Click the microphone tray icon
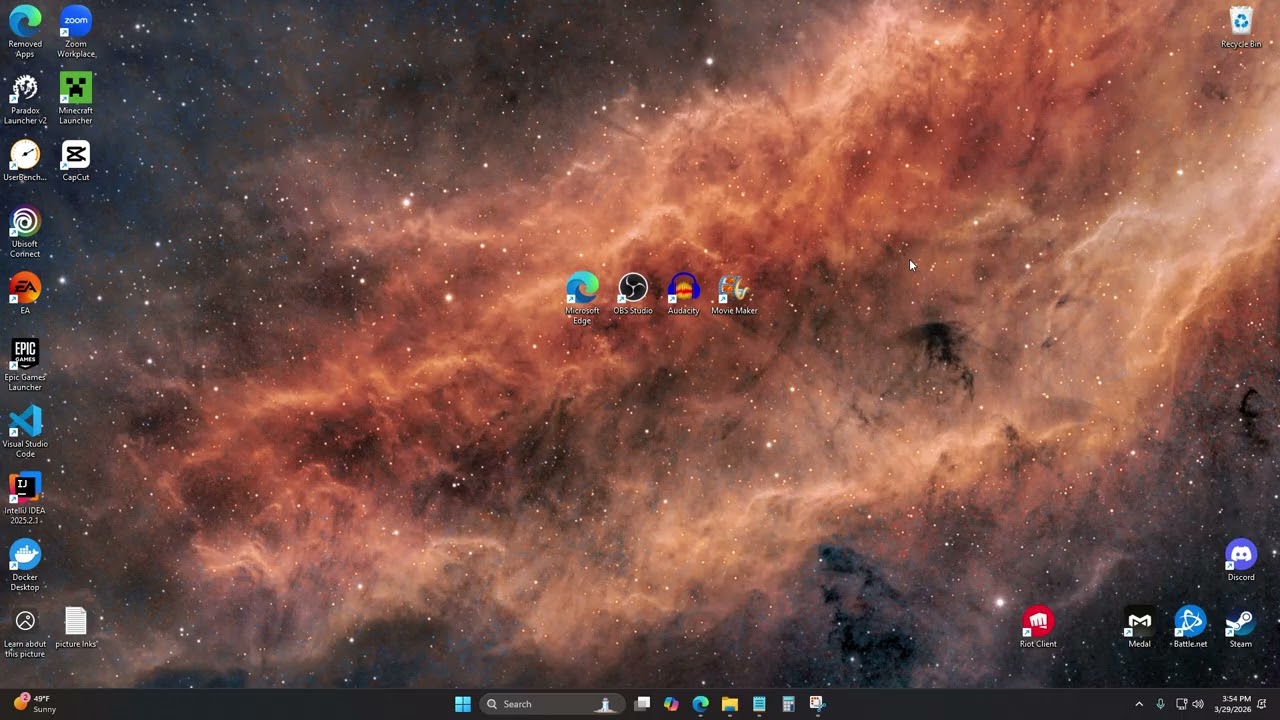Screen dimensions: 1280x720 1160,704
